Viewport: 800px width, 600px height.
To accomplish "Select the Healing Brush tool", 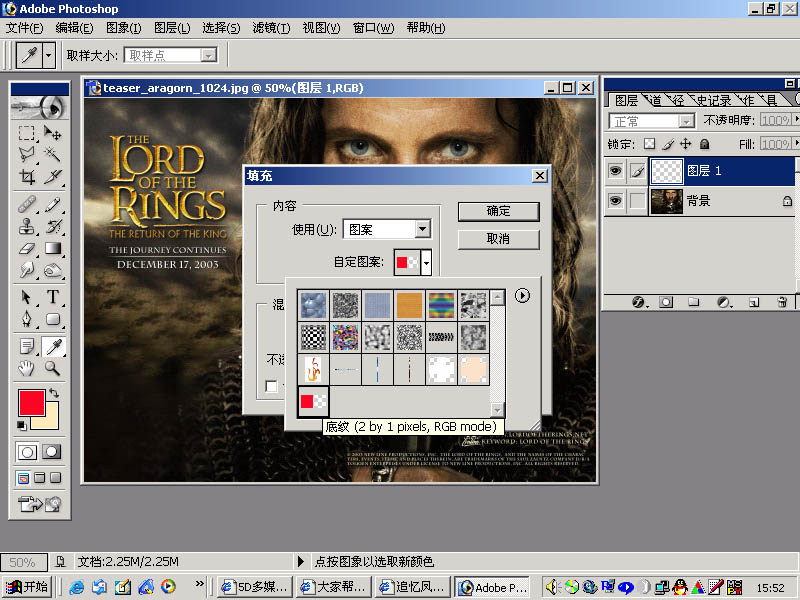I will [x=27, y=205].
